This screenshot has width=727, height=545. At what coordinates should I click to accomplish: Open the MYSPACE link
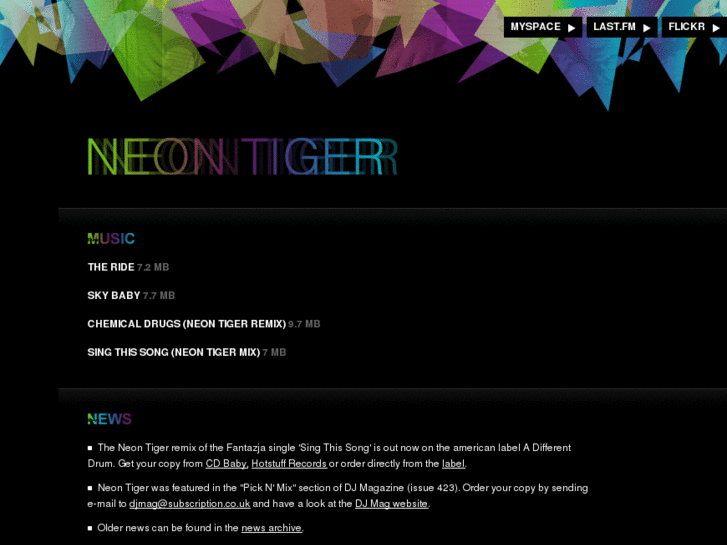point(543,27)
